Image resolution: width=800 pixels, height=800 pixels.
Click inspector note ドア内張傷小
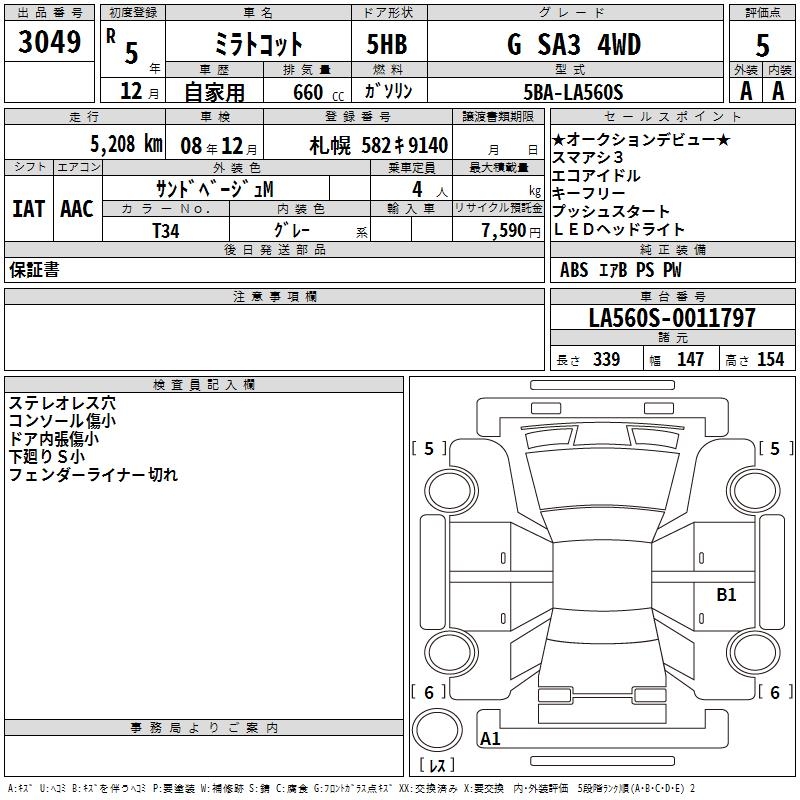point(54,438)
